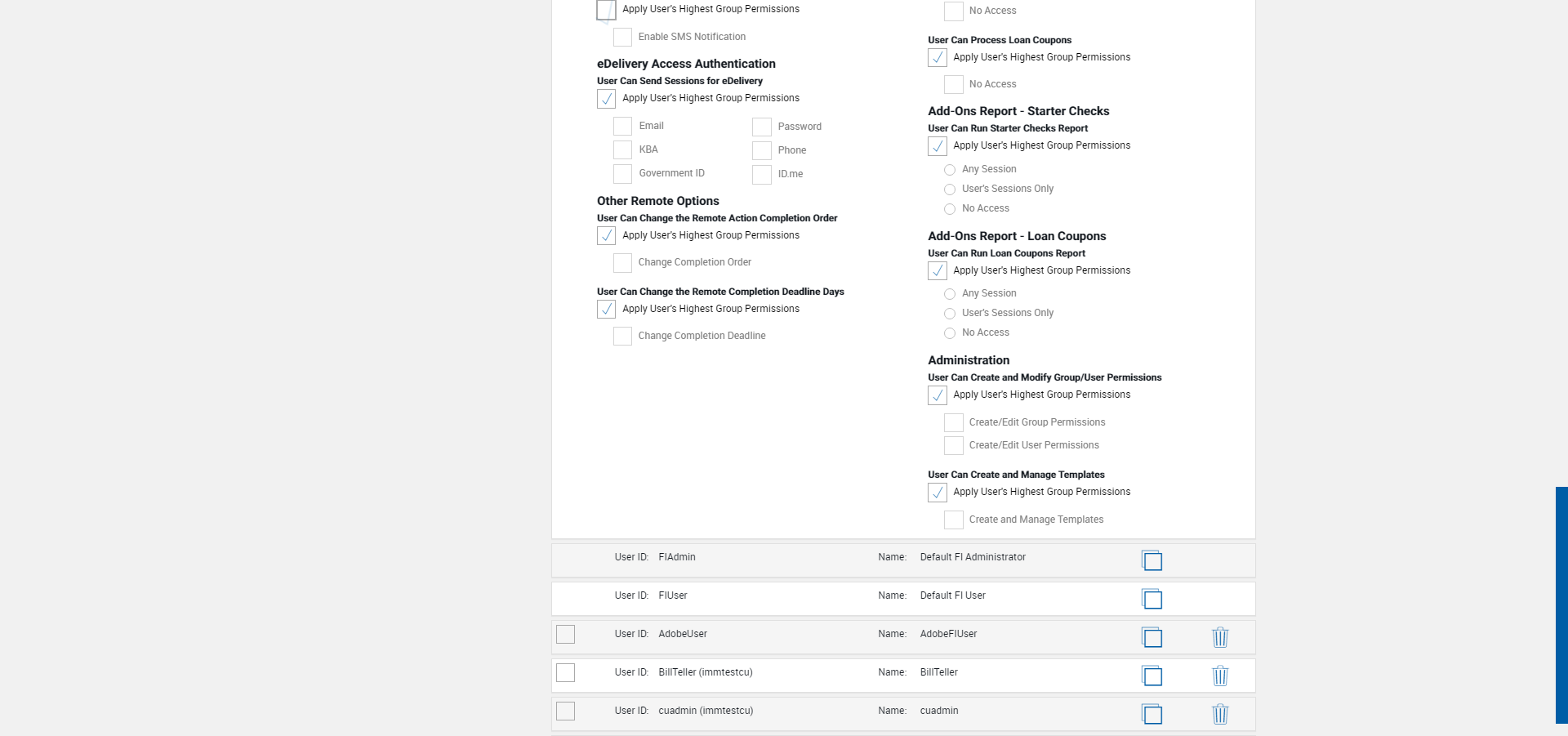Copy the BillTeller user entry

pos(1151,676)
